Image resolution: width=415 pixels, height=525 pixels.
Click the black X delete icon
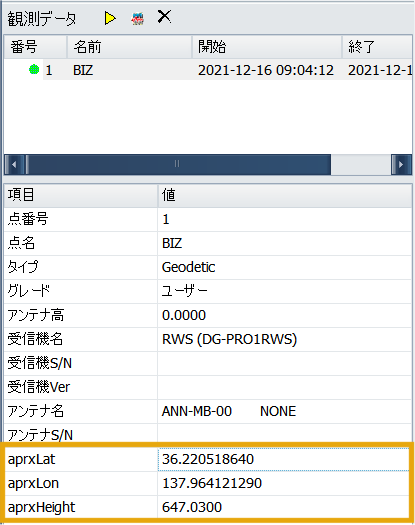pos(164,16)
